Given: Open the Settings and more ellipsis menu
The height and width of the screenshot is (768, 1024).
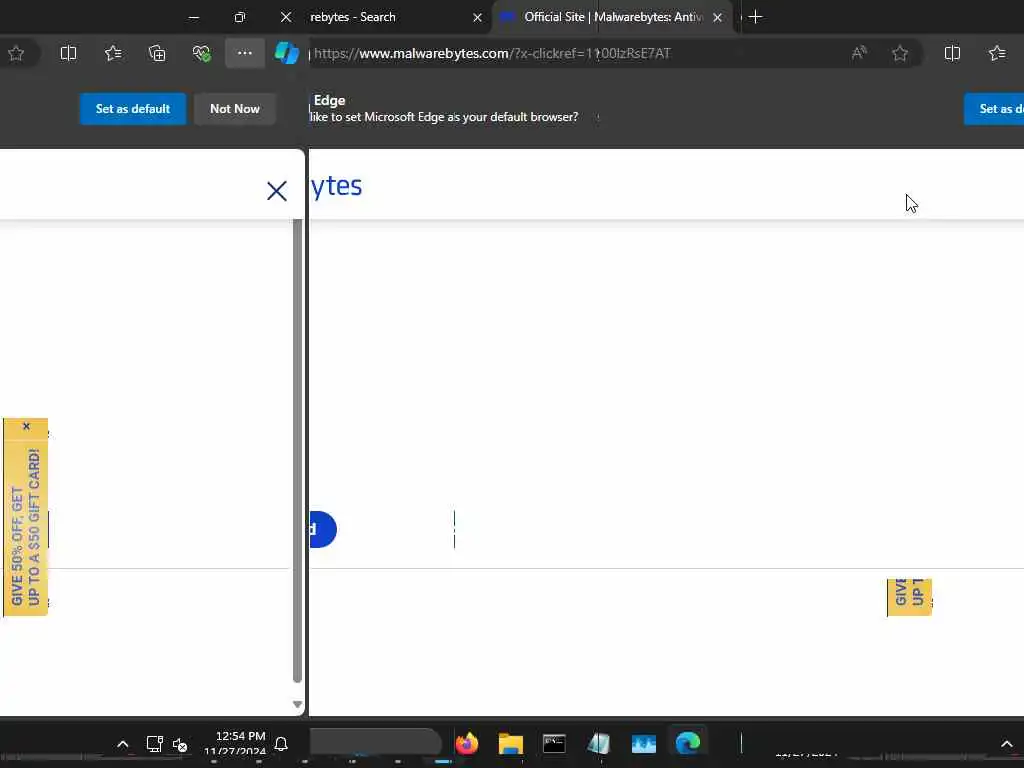Looking at the screenshot, I should (245, 54).
